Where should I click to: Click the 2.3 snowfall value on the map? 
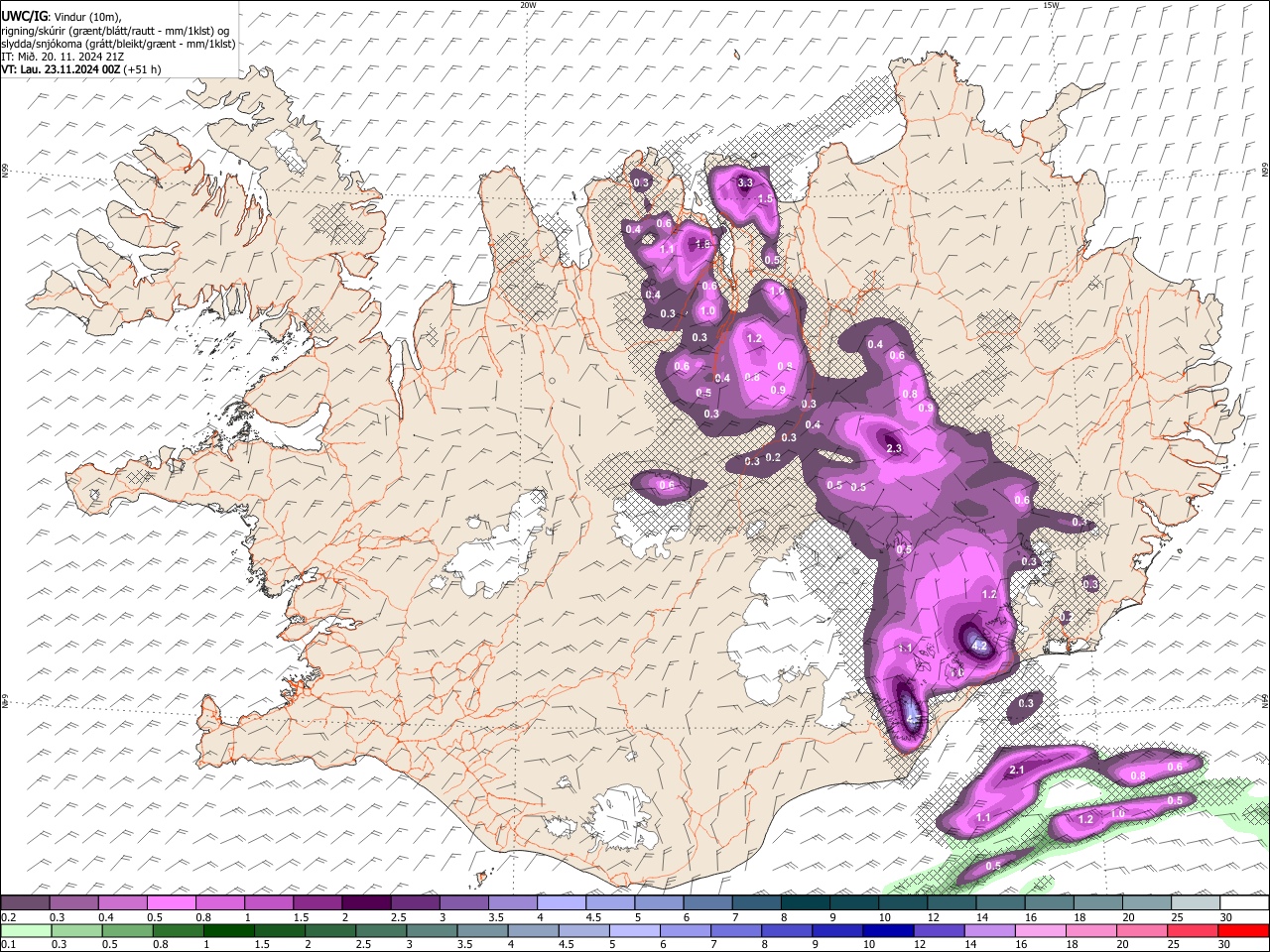click(893, 449)
